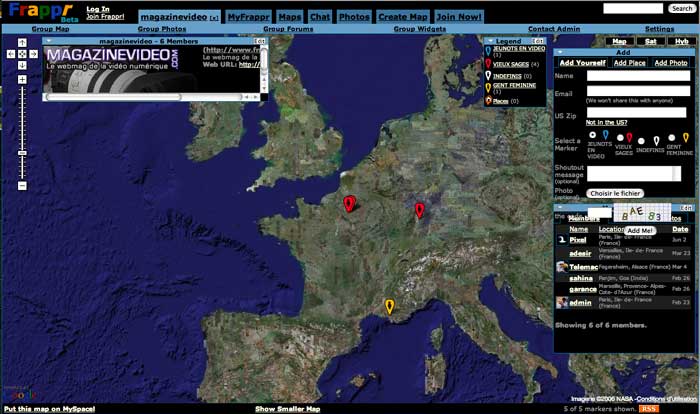
Task: Click the MAGAZINEVIDEO banner image
Action: tap(121, 69)
